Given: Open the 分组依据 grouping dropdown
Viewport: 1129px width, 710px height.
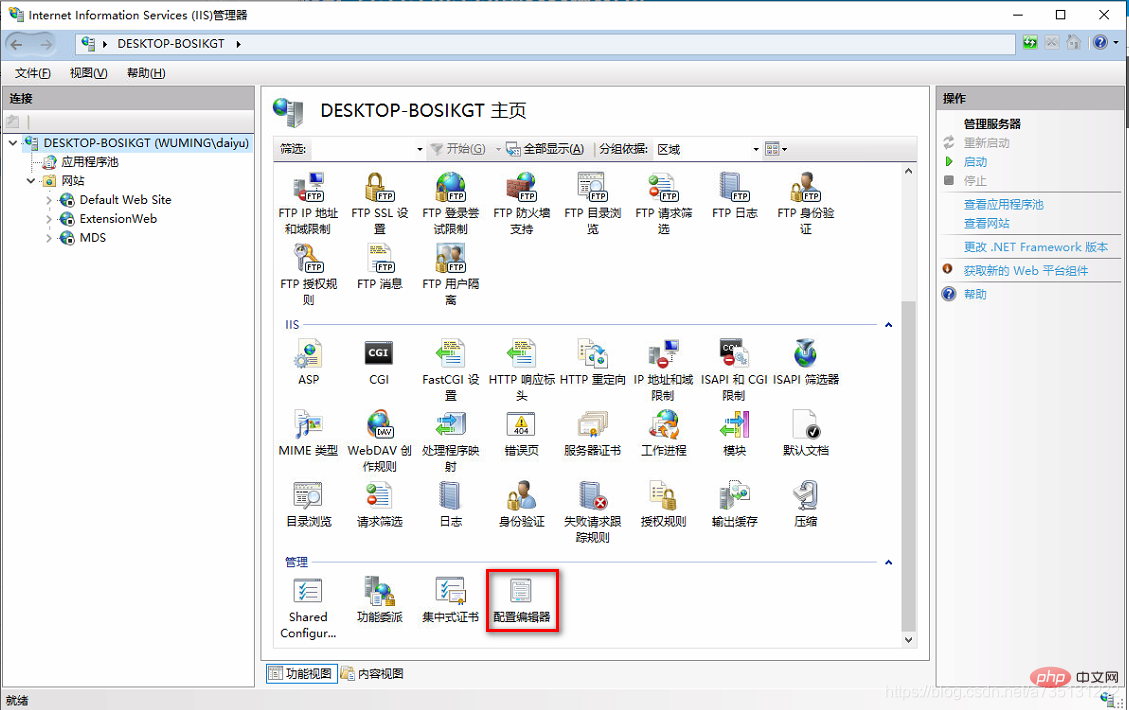Looking at the screenshot, I should point(708,149).
